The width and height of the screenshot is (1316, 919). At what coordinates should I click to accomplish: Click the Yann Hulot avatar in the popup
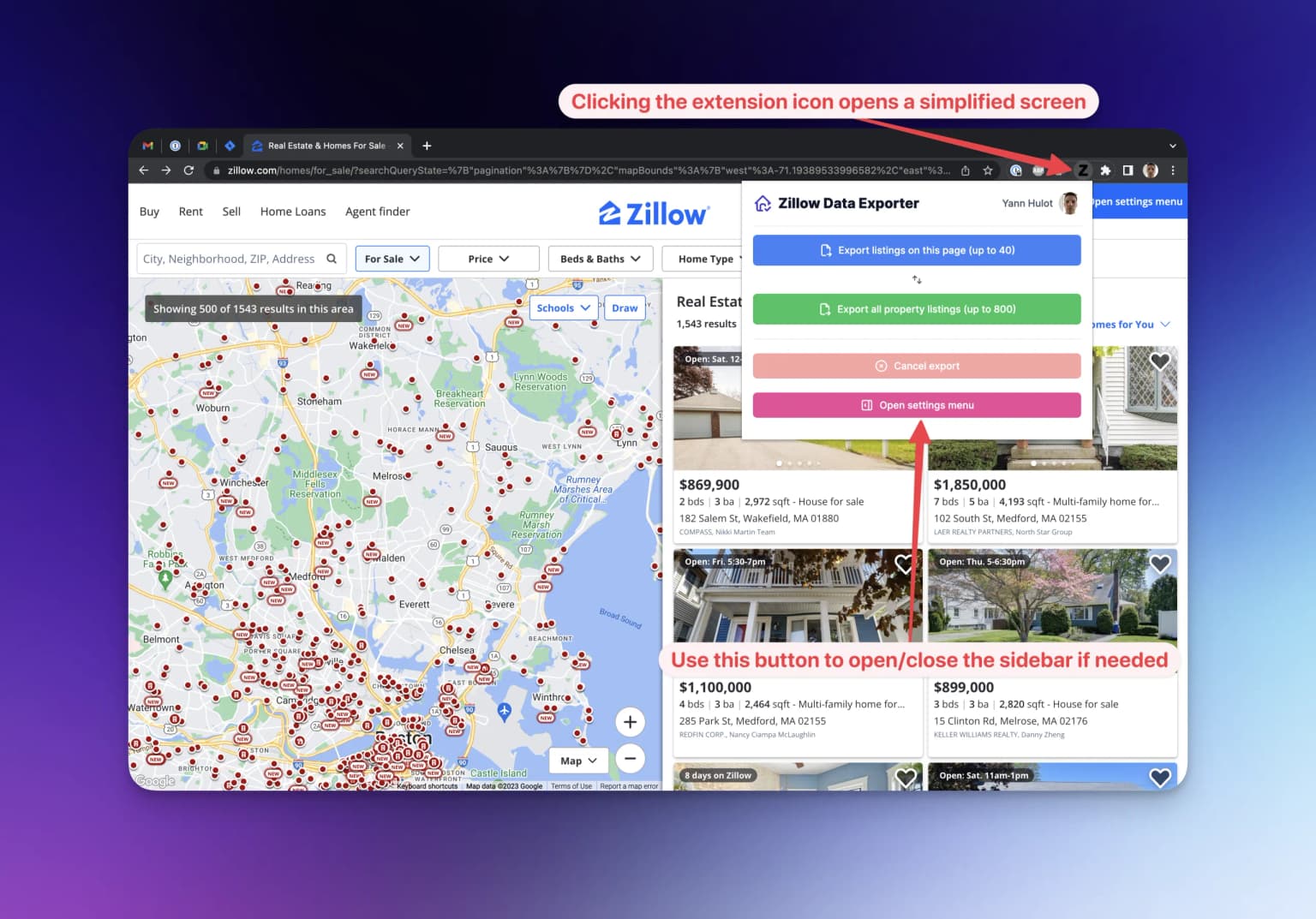pyautogui.click(x=1068, y=203)
